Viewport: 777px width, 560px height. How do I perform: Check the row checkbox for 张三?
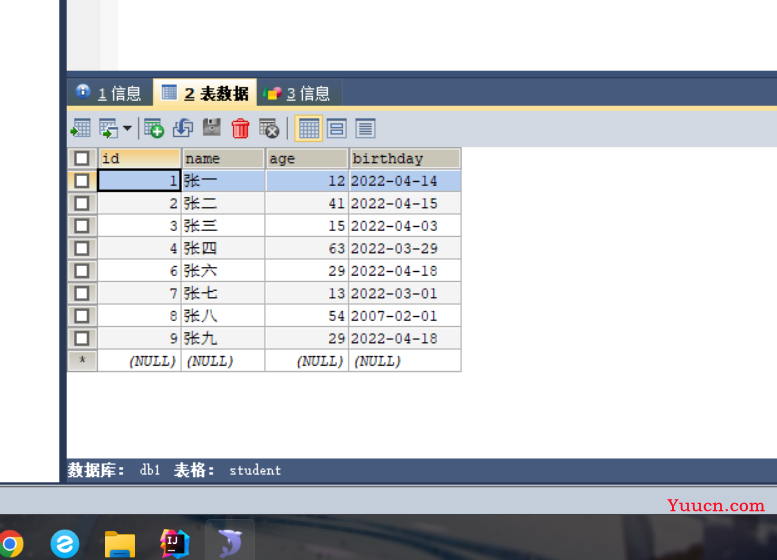(x=82, y=226)
